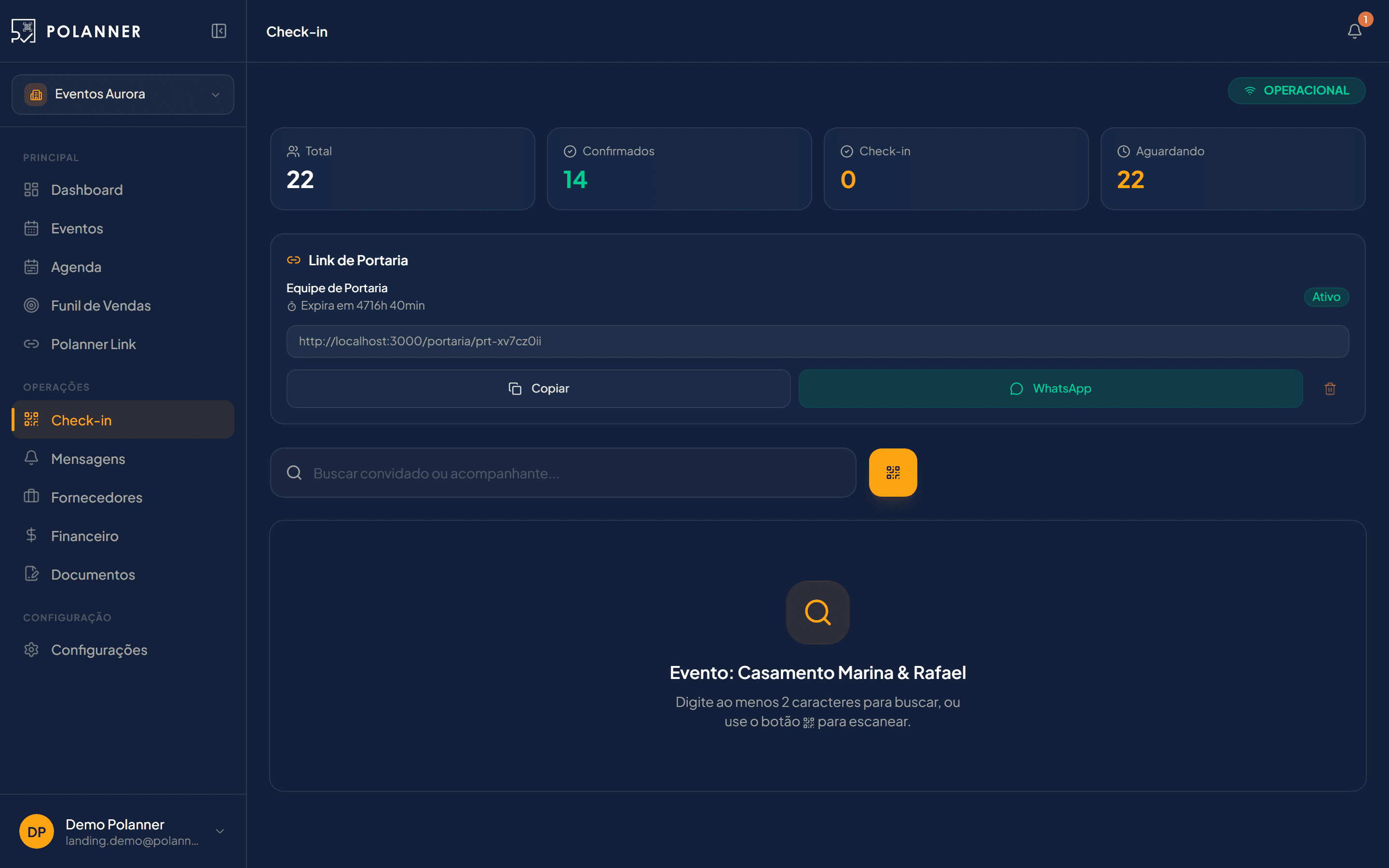This screenshot has width=1389, height=868.
Task: Click the Funil de Vendas target icon
Action: [31, 305]
